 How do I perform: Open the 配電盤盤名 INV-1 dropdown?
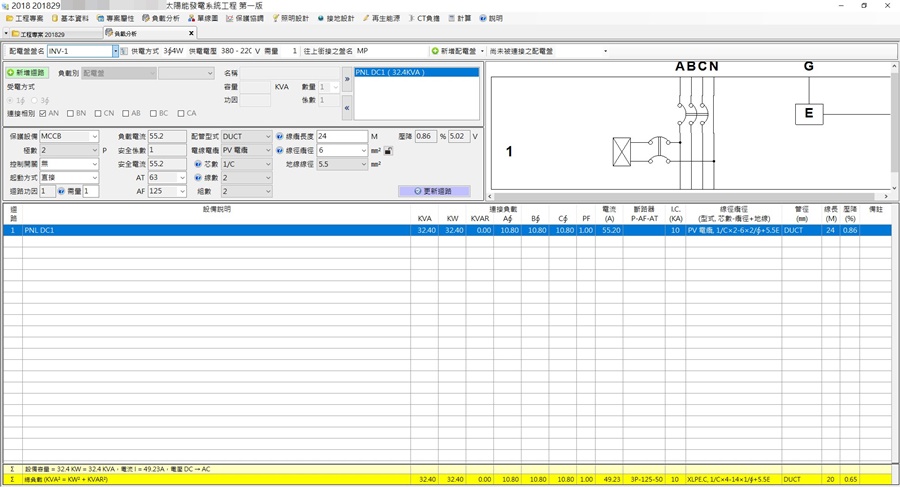115,51
